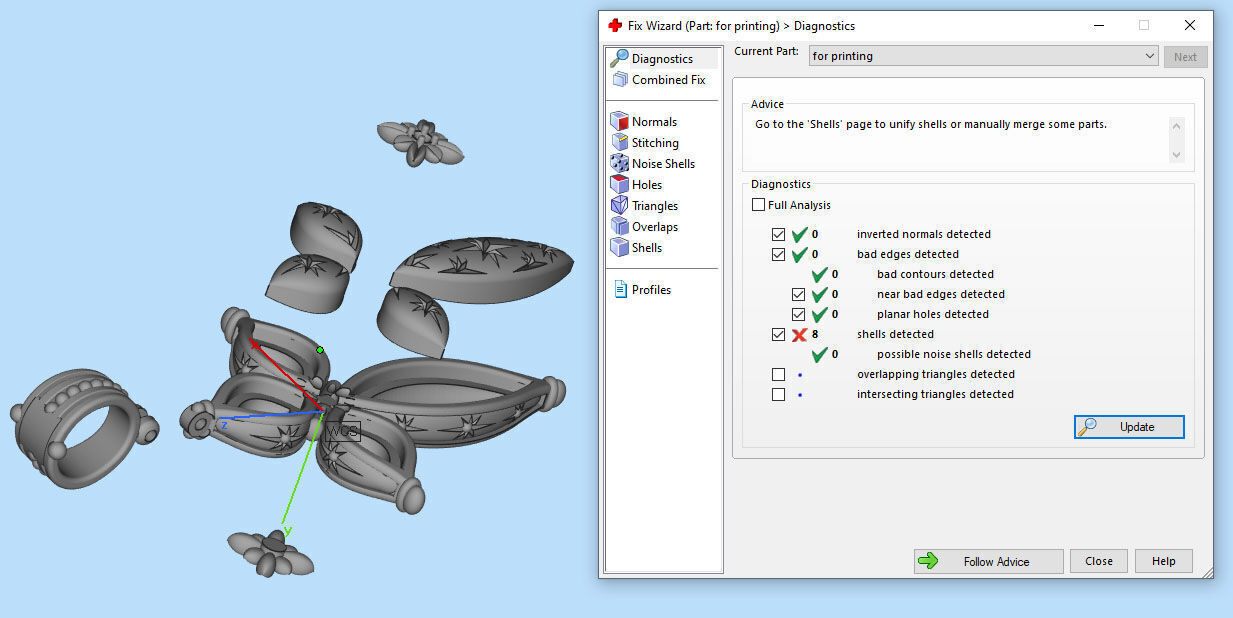
Task: Click the green check beside possible noise shells
Action: click(x=819, y=354)
